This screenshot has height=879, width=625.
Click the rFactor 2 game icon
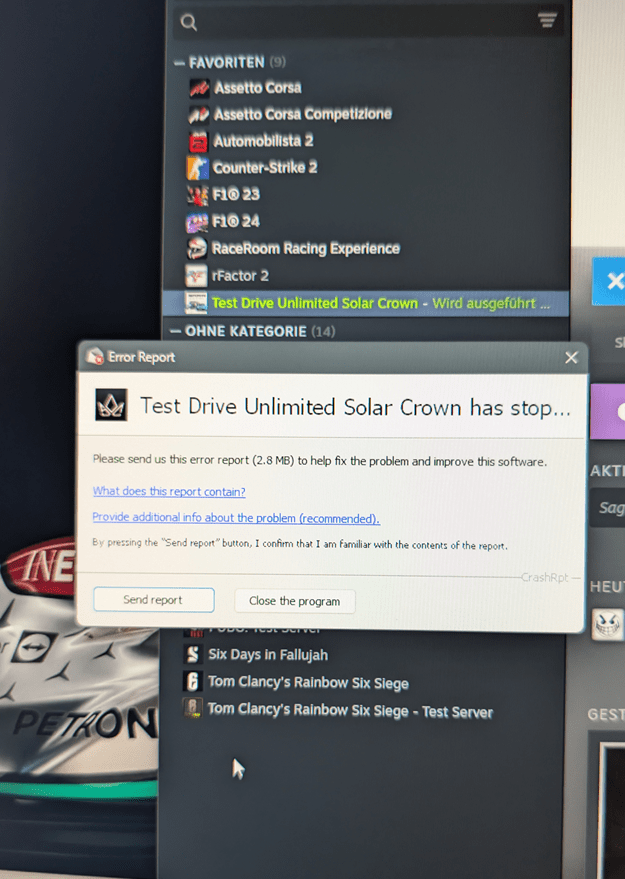pos(196,275)
